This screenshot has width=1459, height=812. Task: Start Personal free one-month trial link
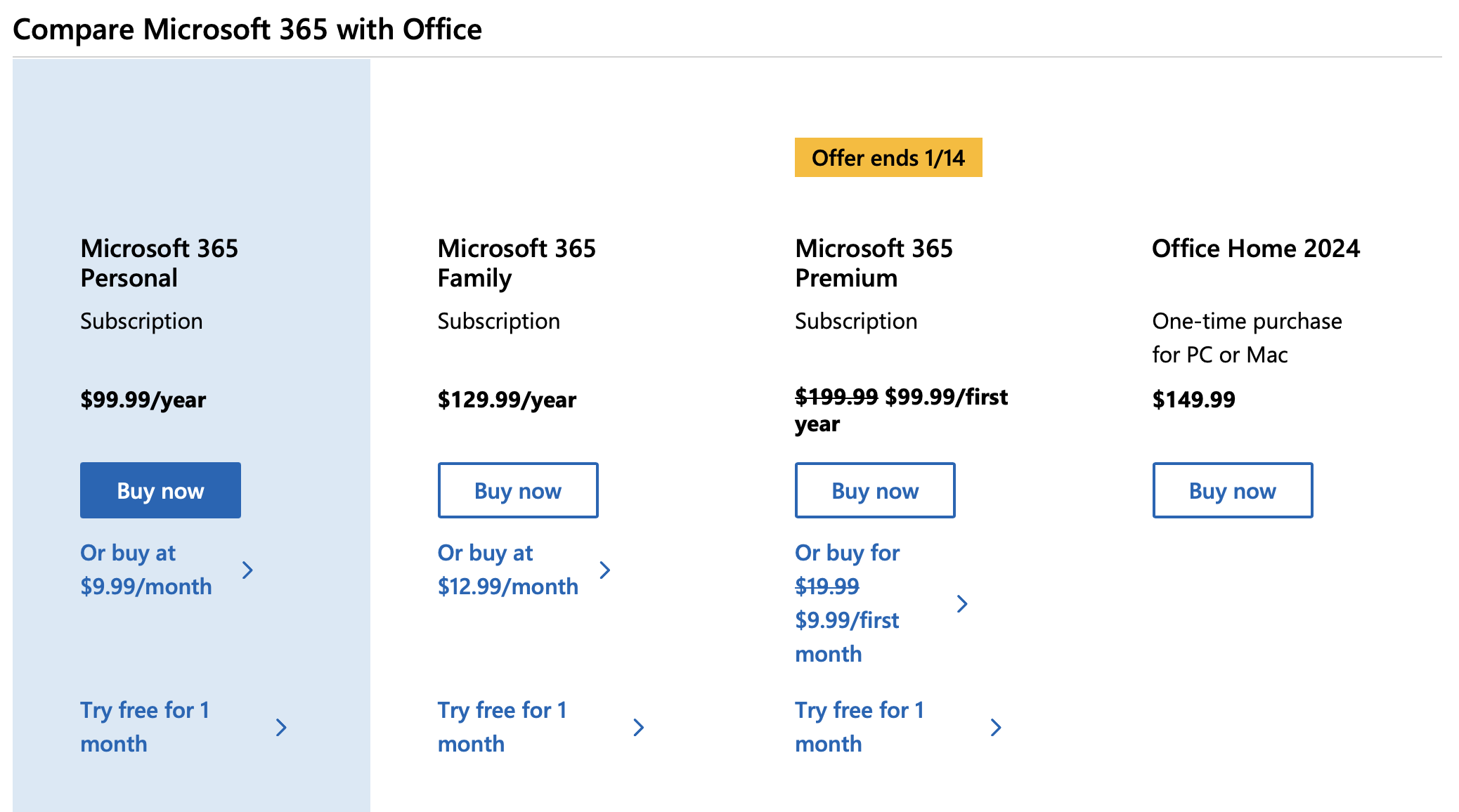tap(145, 727)
